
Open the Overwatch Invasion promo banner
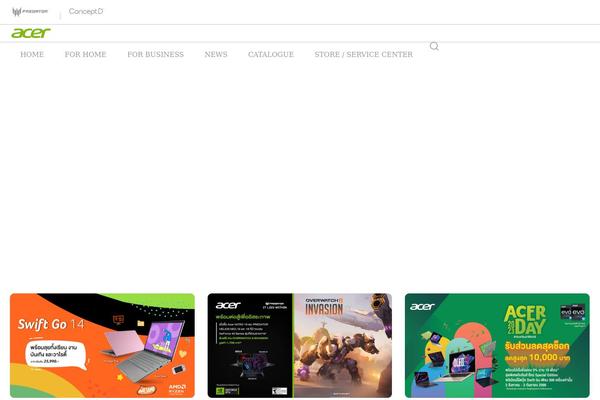[300, 346]
